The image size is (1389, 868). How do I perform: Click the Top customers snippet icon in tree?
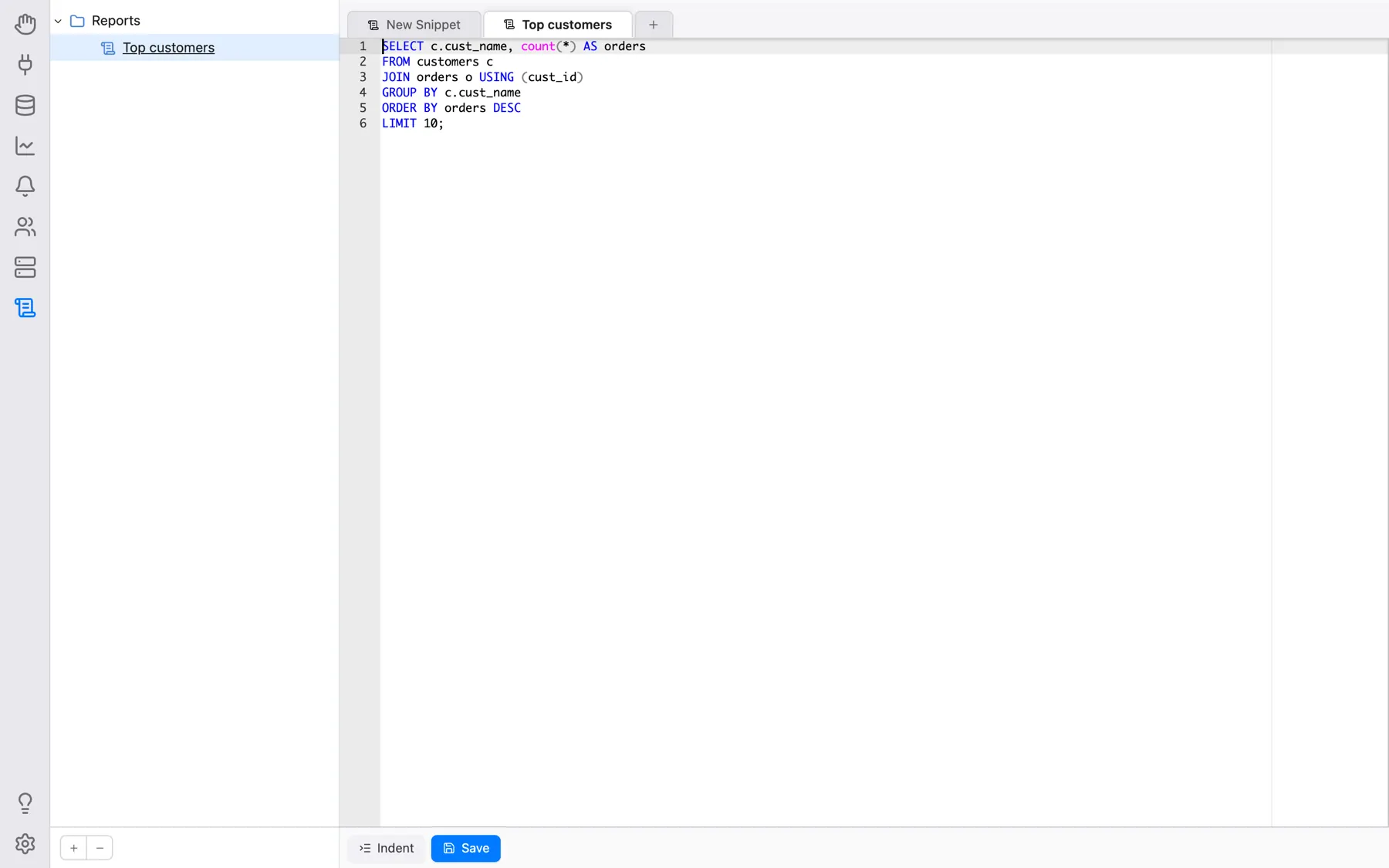(108, 48)
